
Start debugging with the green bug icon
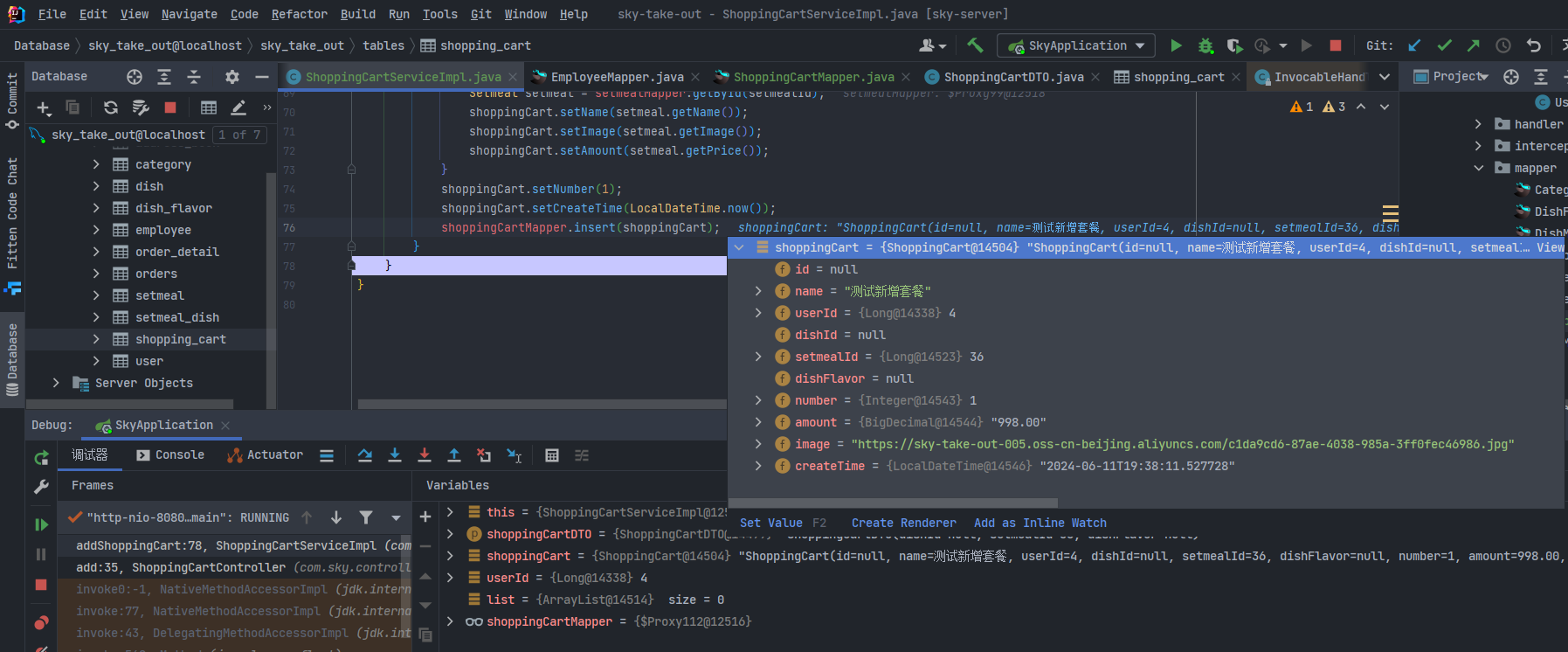[x=1205, y=45]
